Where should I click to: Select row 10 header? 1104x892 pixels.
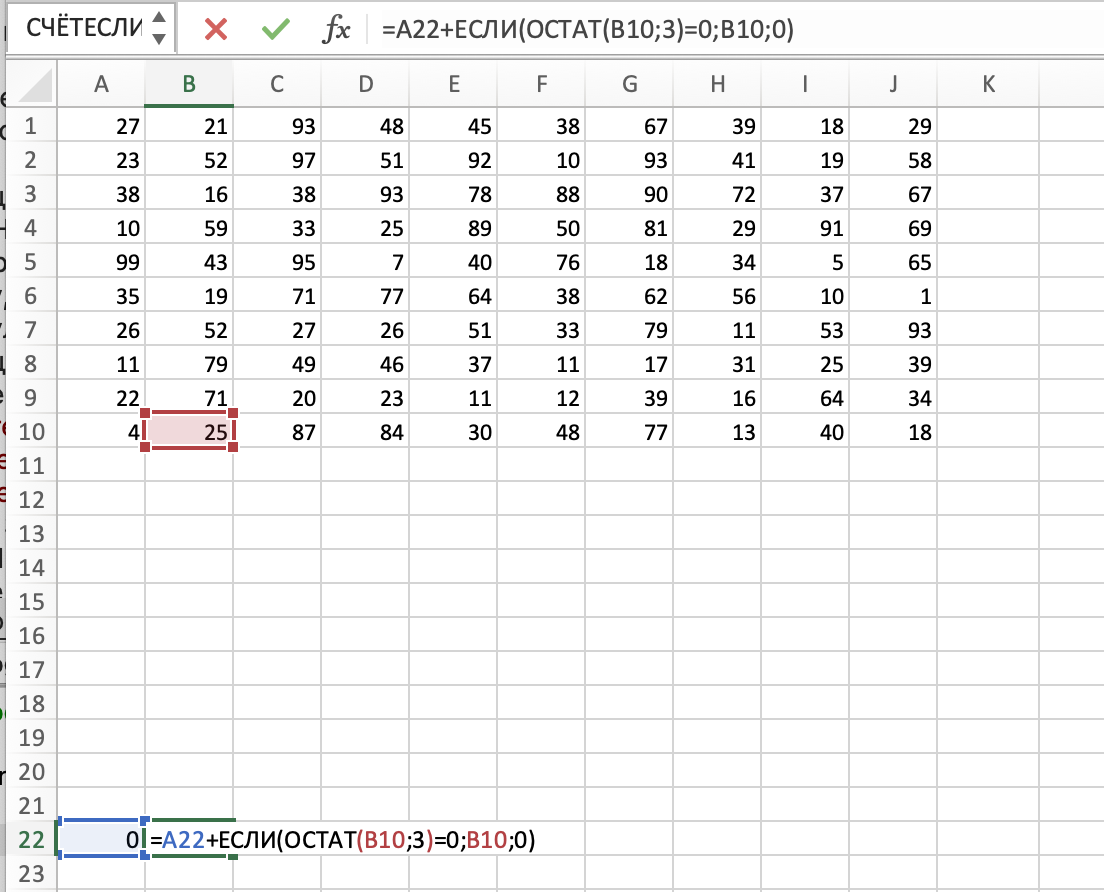coord(33,432)
